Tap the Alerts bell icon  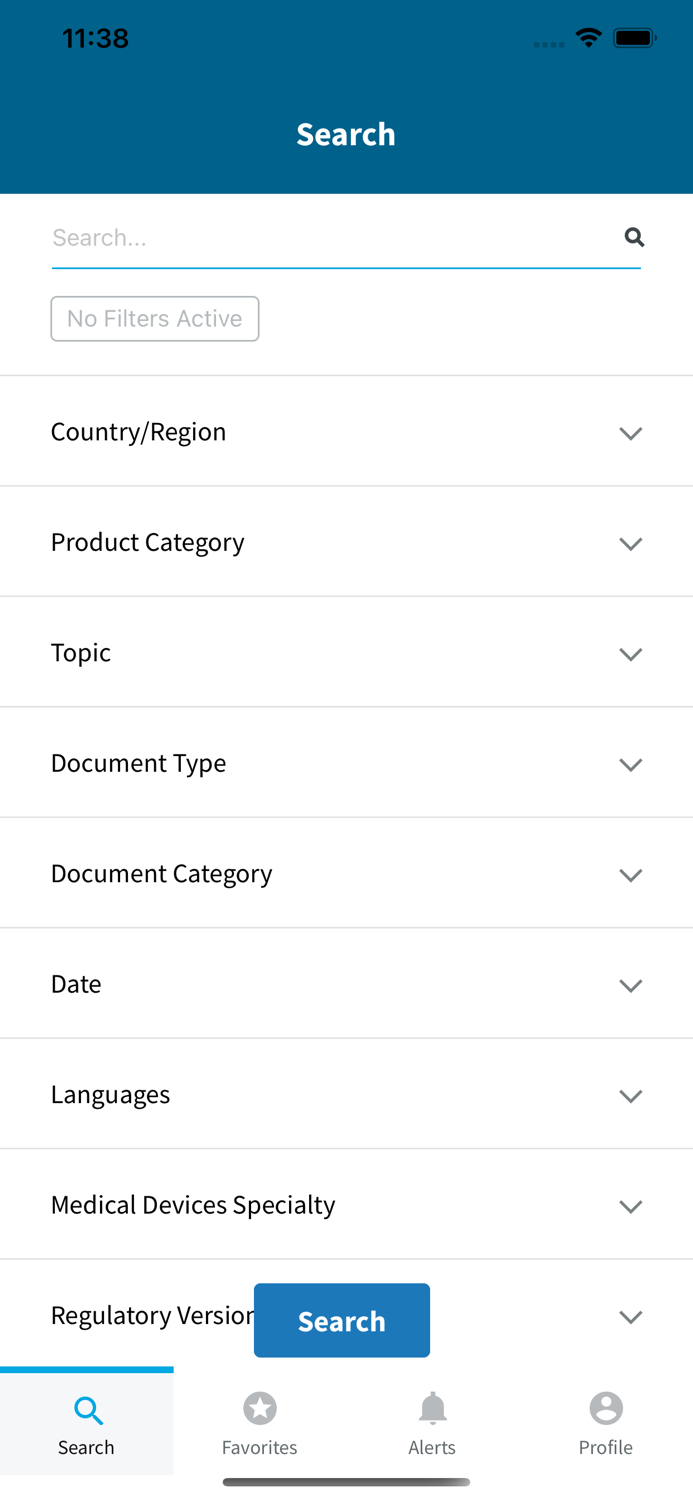pyautogui.click(x=432, y=1408)
